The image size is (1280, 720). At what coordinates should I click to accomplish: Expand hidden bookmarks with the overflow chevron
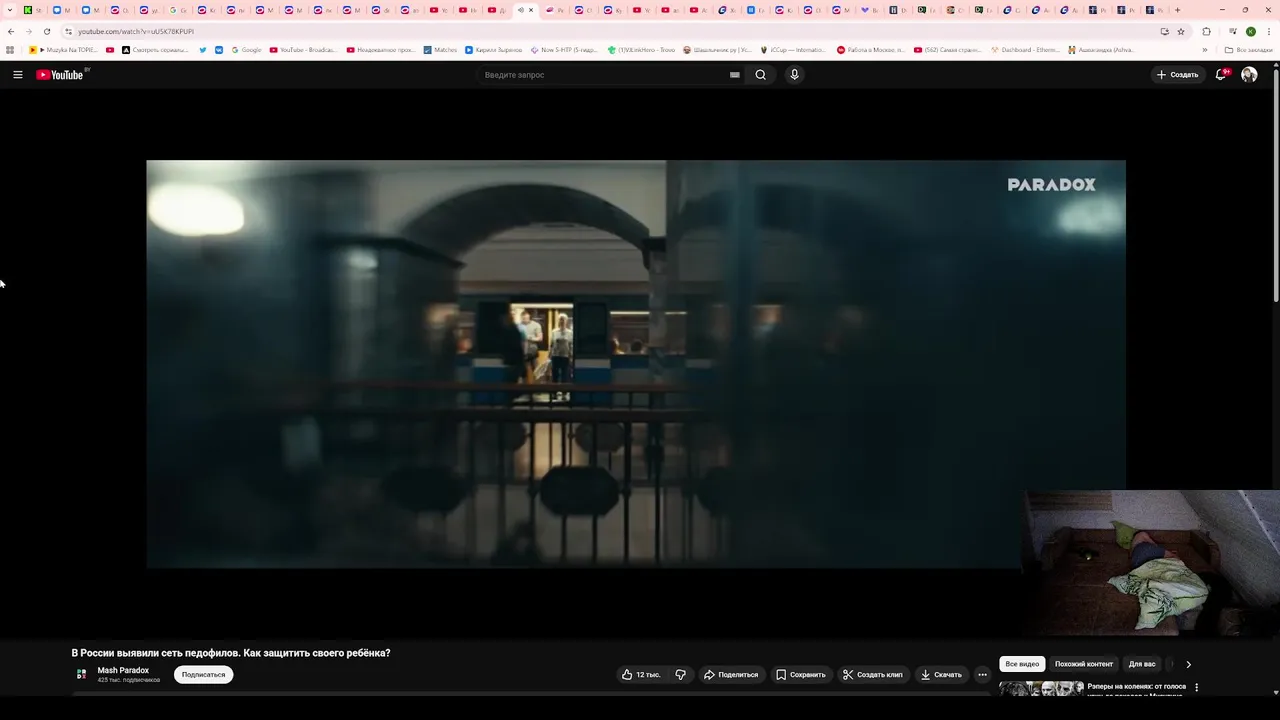tap(1204, 49)
